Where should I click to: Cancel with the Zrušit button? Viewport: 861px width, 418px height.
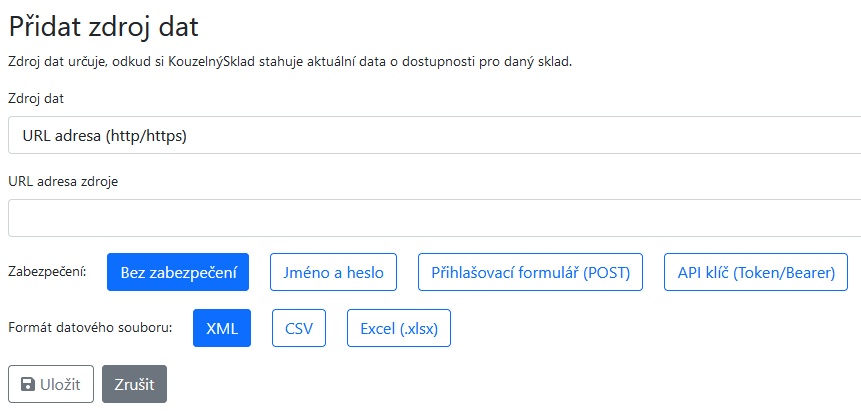pyautogui.click(x=134, y=384)
